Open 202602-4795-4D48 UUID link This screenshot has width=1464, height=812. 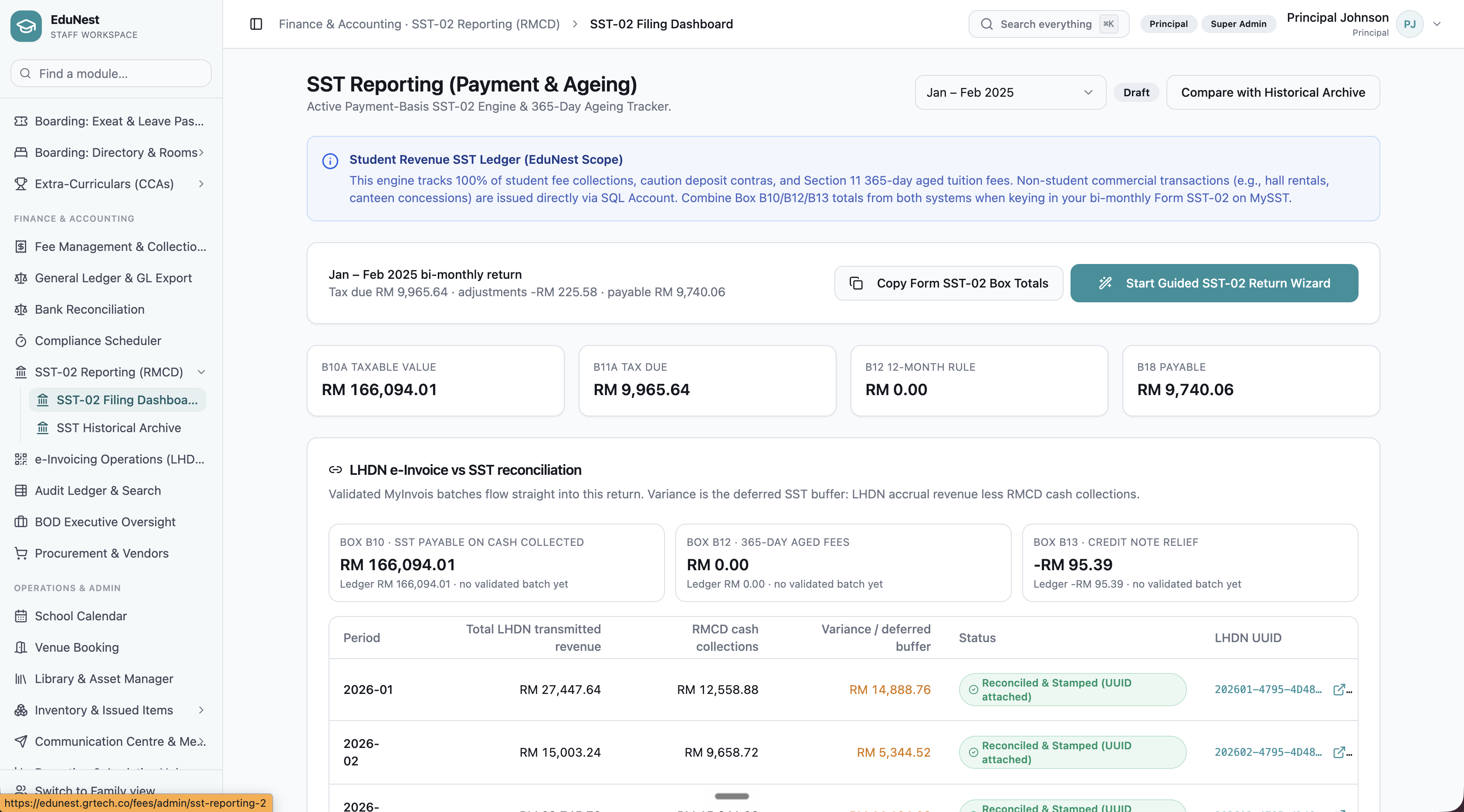[1268, 752]
